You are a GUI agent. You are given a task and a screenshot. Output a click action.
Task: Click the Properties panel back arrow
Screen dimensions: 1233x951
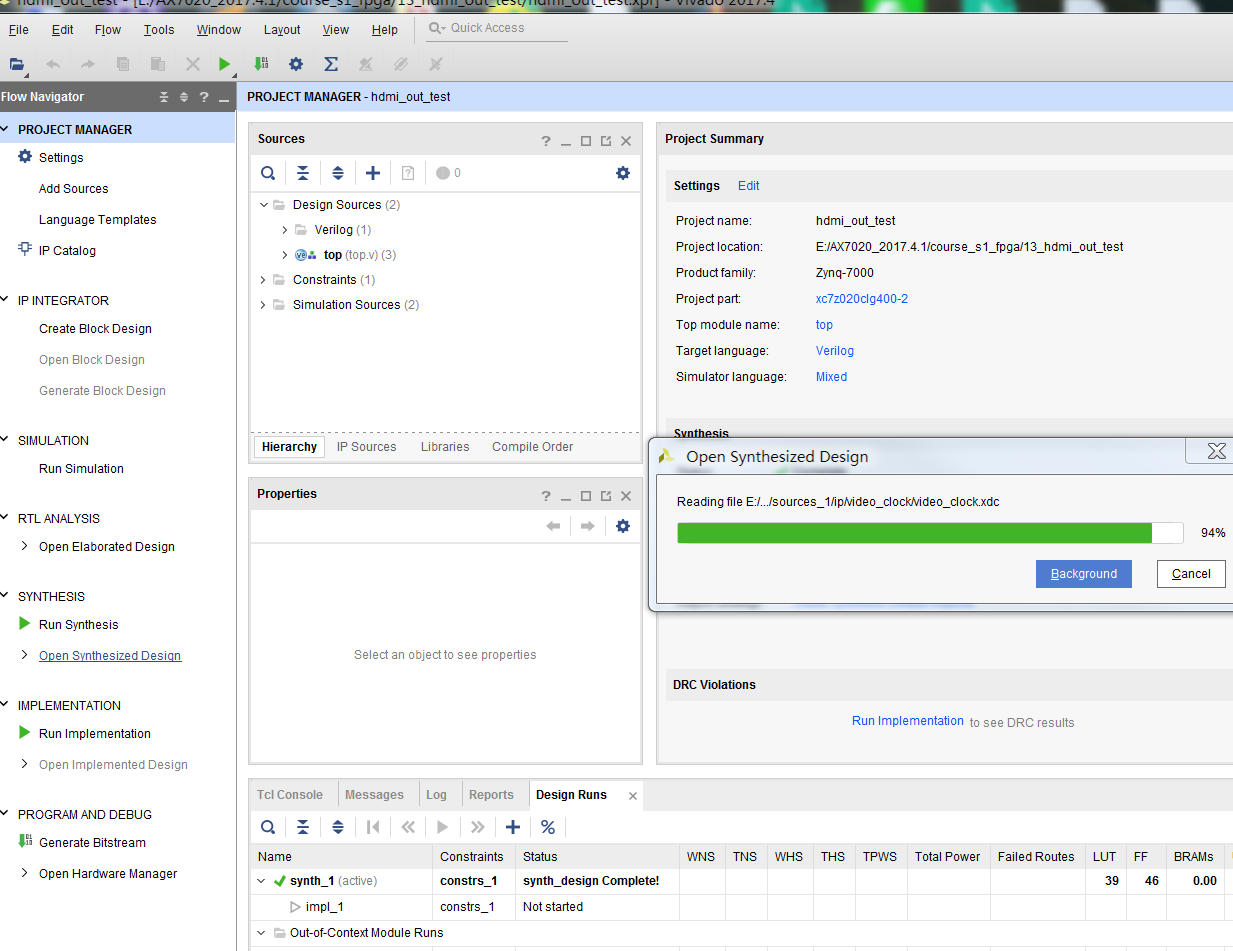pyautogui.click(x=553, y=526)
